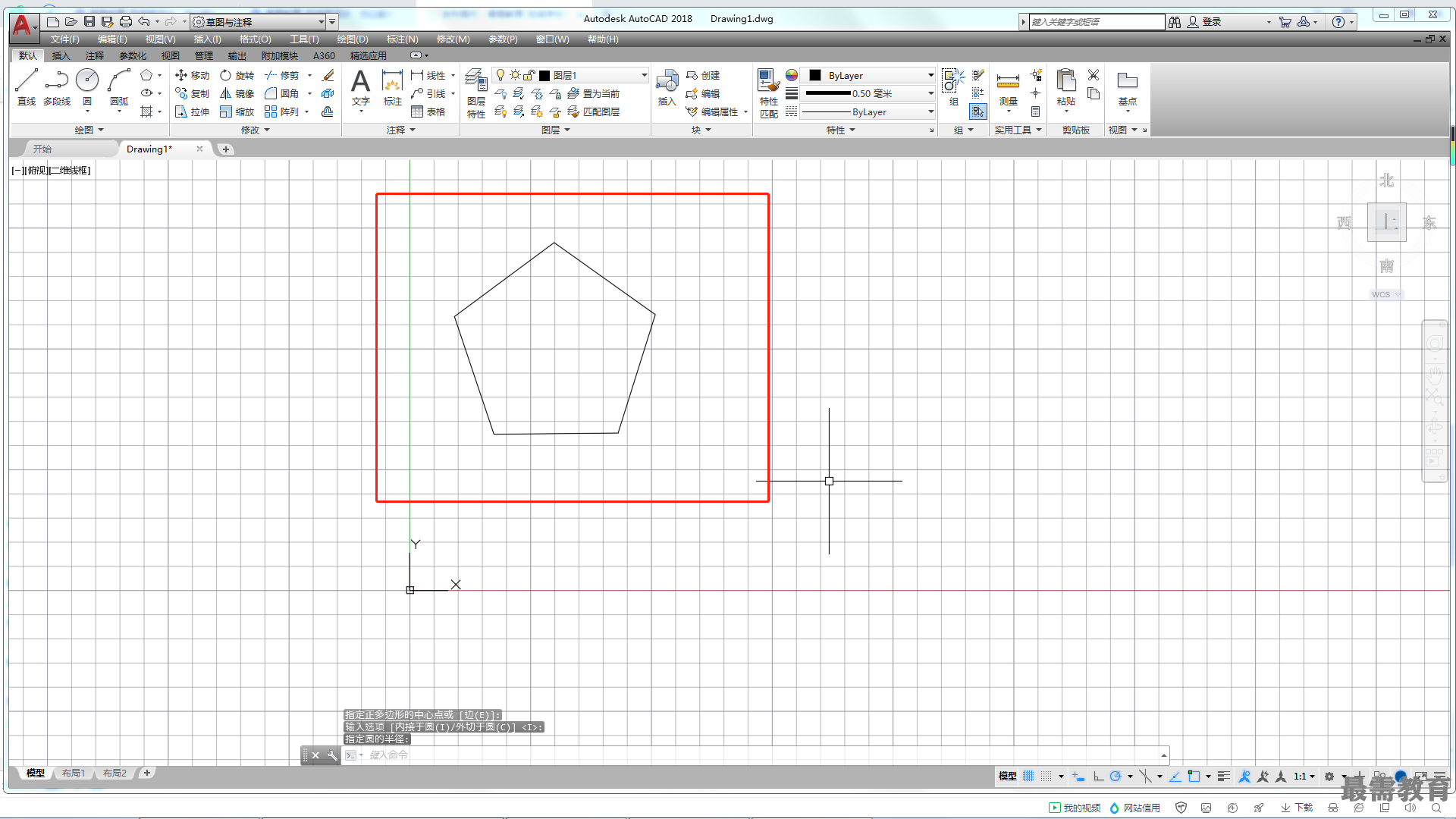Activate the Circle (圆) tool
Viewport: 1456px width, 819px height.
click(87, 86)
